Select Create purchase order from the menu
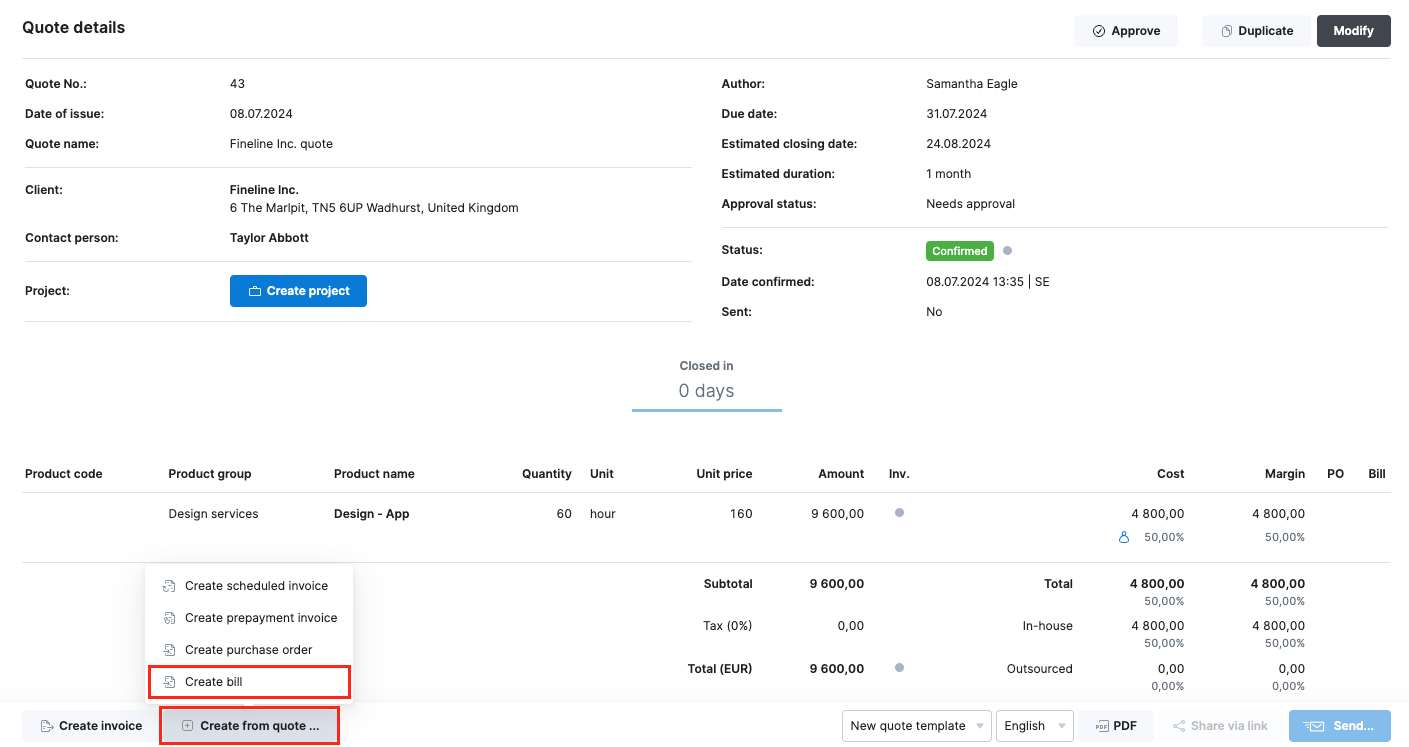This screenshot has height=747, width=1409. [248, 649]
